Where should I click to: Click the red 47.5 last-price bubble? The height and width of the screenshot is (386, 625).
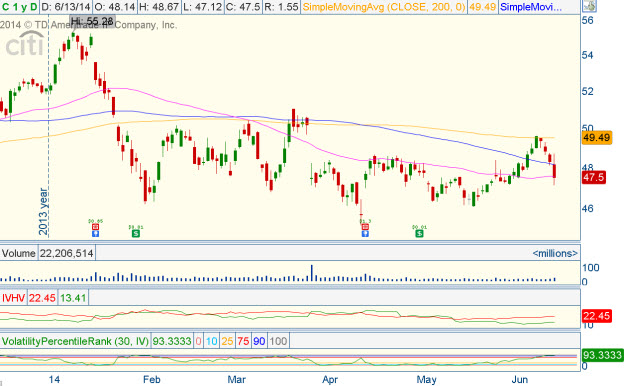point(594,177)
